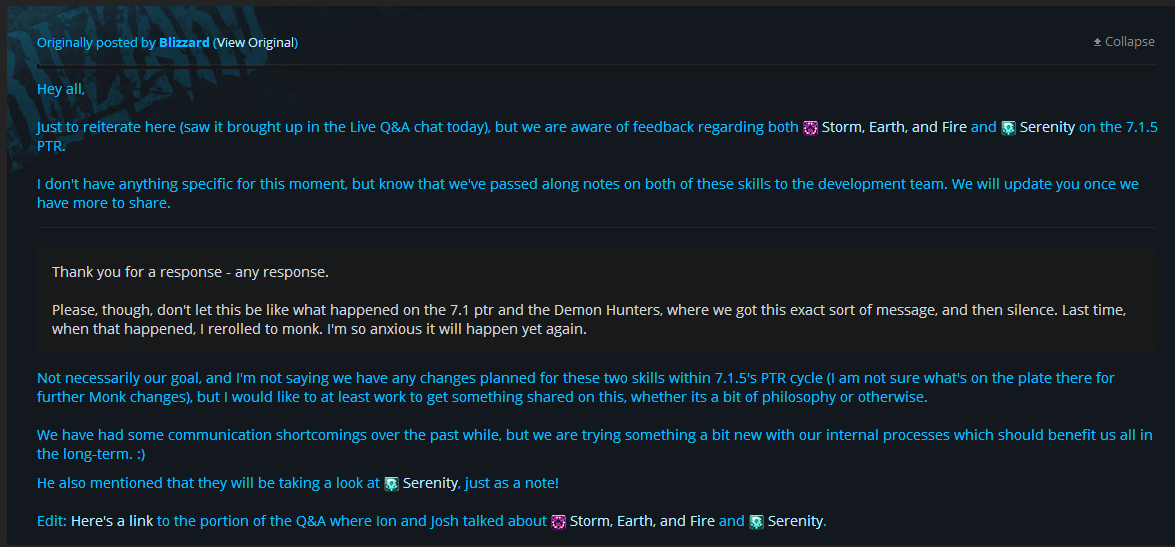The width and height of the screenshot is (1175, 547).
Task: Open the Serenity link at the end of the Edit line
Action: [x=795, y=521]
